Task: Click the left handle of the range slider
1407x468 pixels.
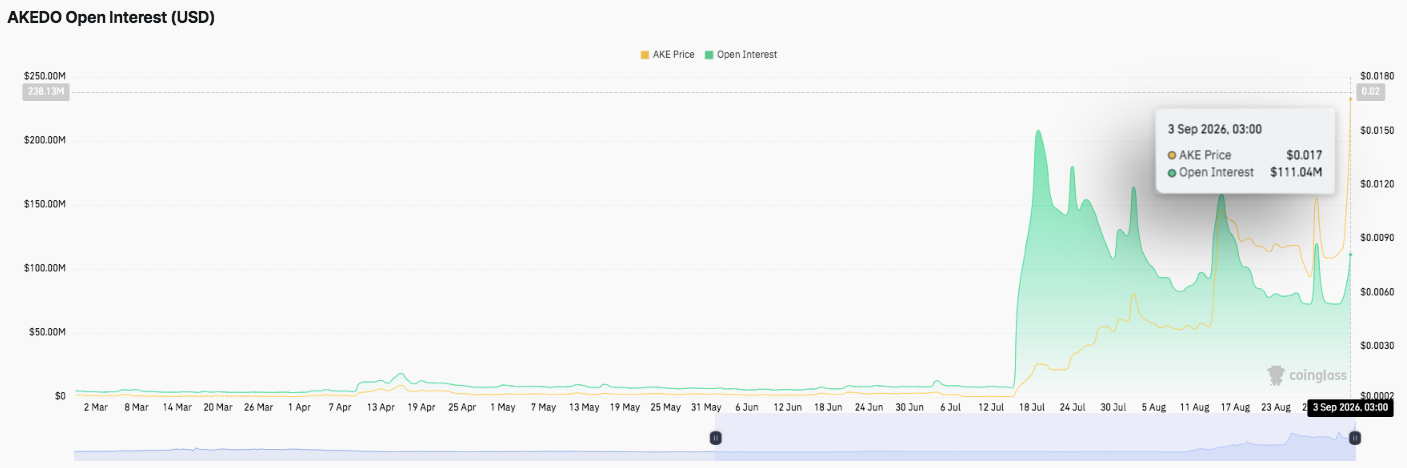Action: [716, 438]
